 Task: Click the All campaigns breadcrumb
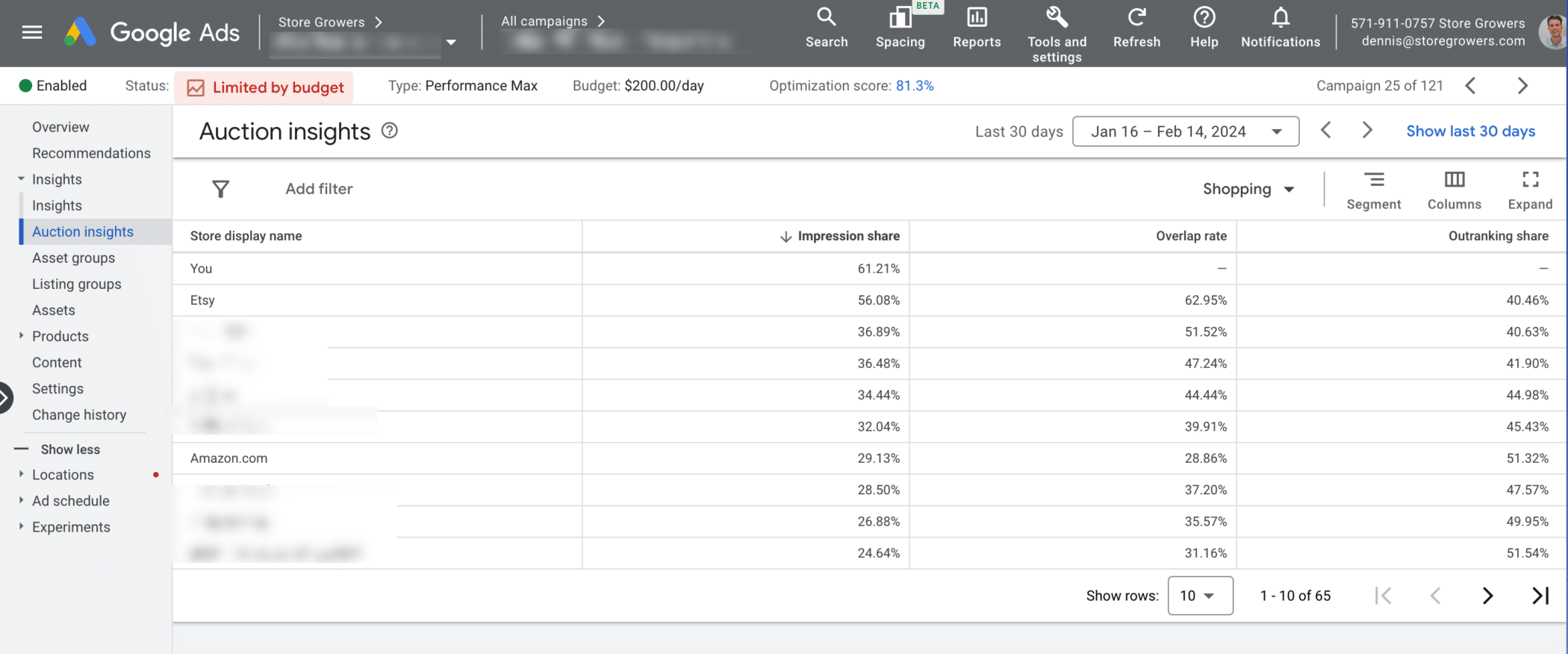click(x=544, y=22)
